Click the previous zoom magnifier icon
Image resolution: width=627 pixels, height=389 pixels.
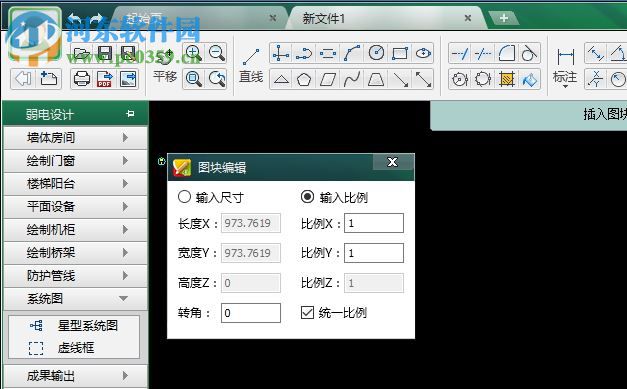[217, 78]
